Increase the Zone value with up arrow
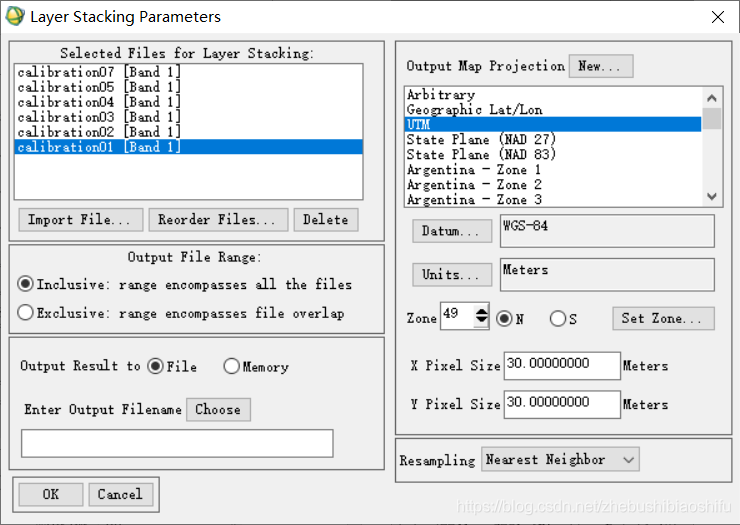 click(481, 312)
